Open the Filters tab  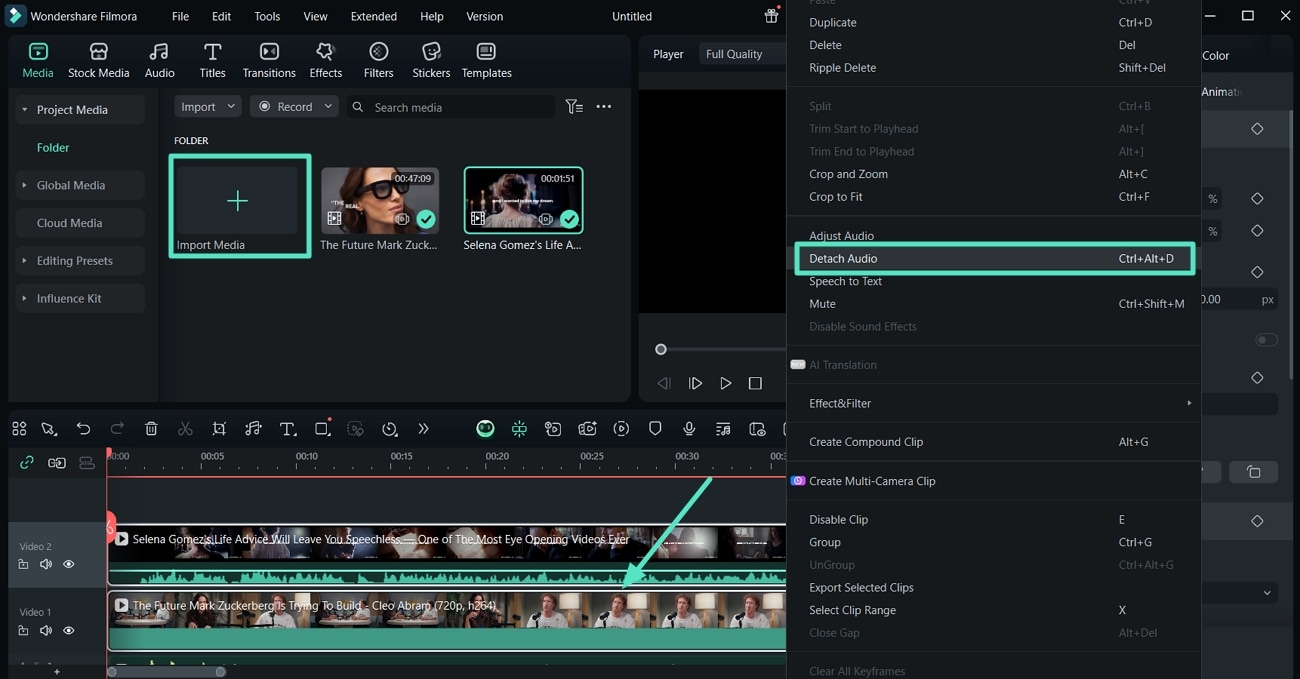[378, 61]
